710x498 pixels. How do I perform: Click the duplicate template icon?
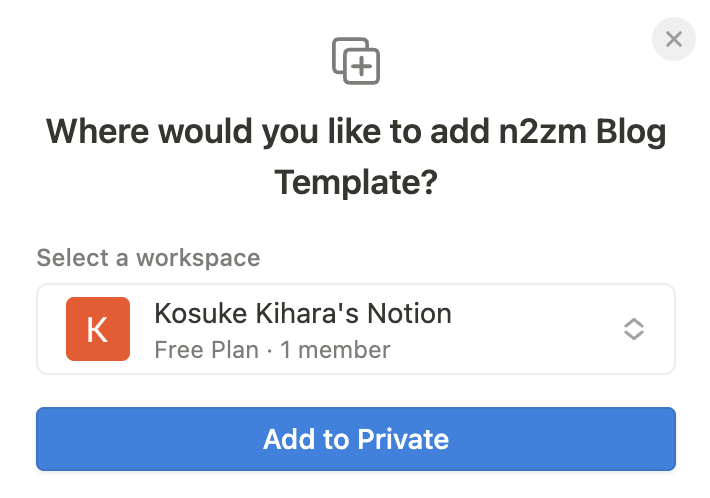click(x=356, y=61)
